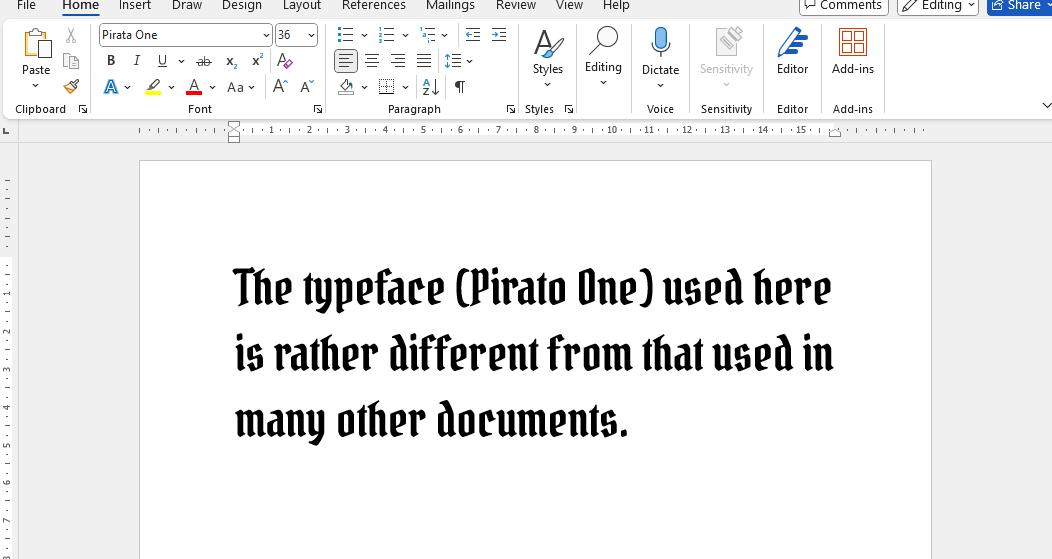The width and height of the screenshot is (1052, 559).
Task: Toggle Superscript formatting
Action: pyautogui.click(x=257, y=61)
